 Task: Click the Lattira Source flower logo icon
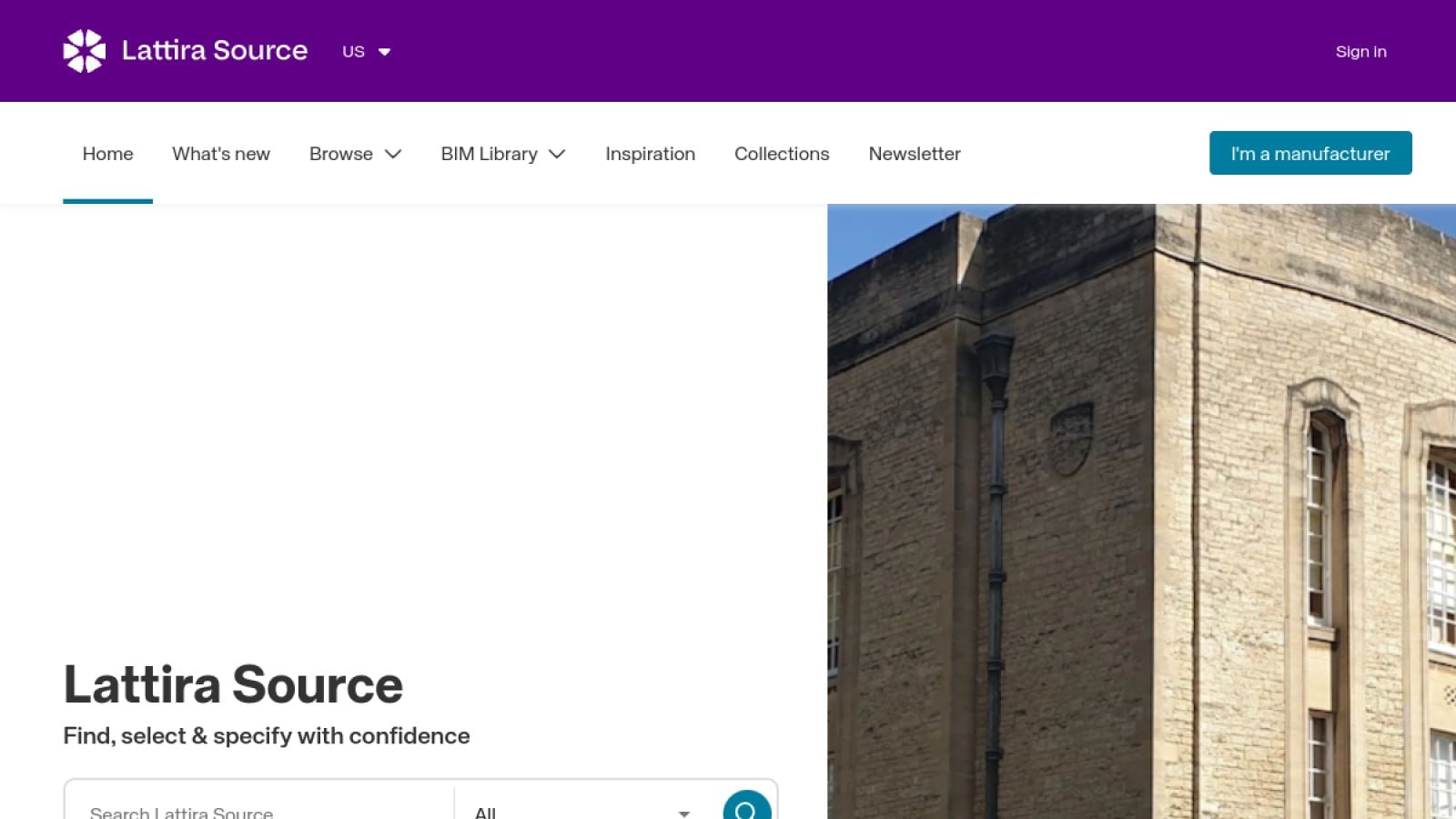point(85,51)
